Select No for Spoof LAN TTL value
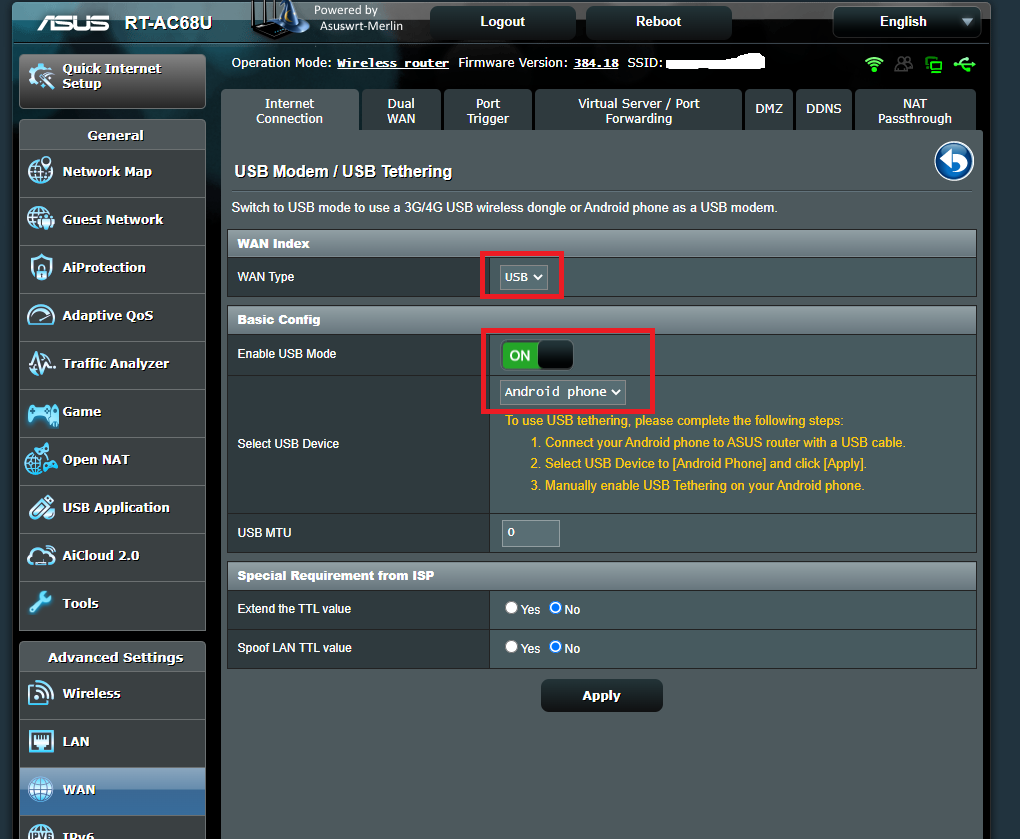 coord(556,646)
